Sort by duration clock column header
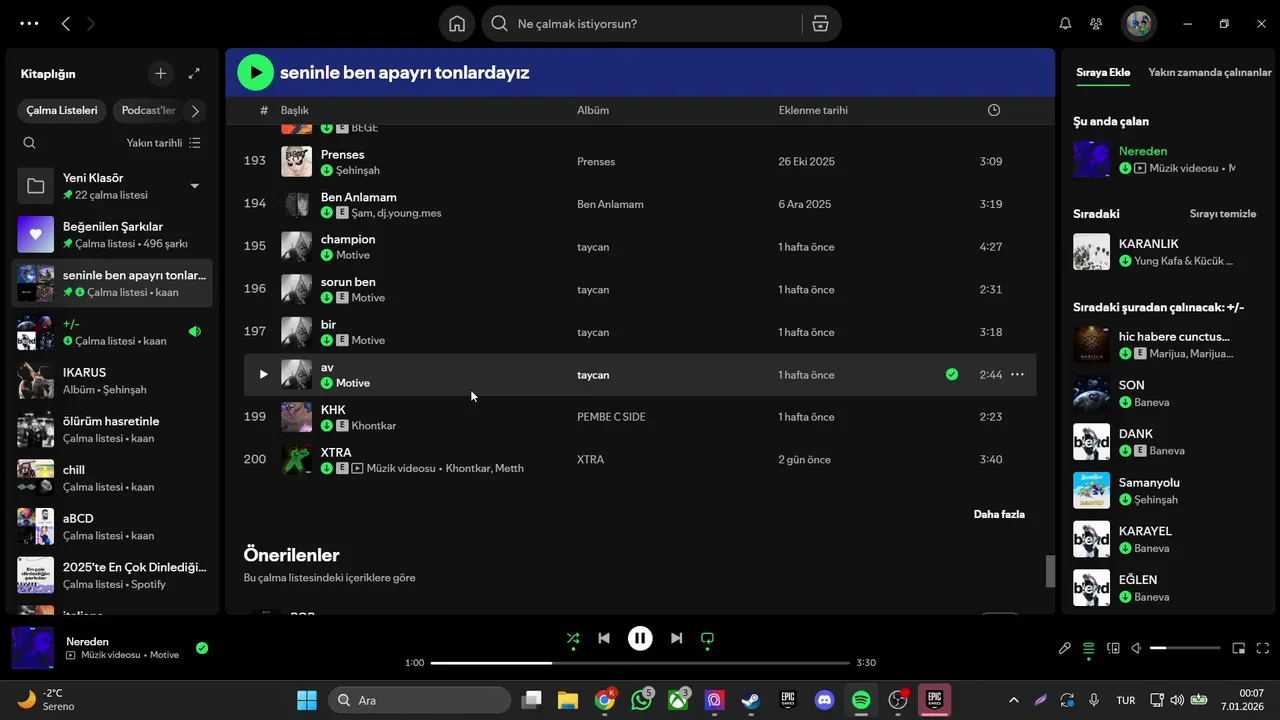The width and height of the screenshot is (1280, 720). click(993, 110)
